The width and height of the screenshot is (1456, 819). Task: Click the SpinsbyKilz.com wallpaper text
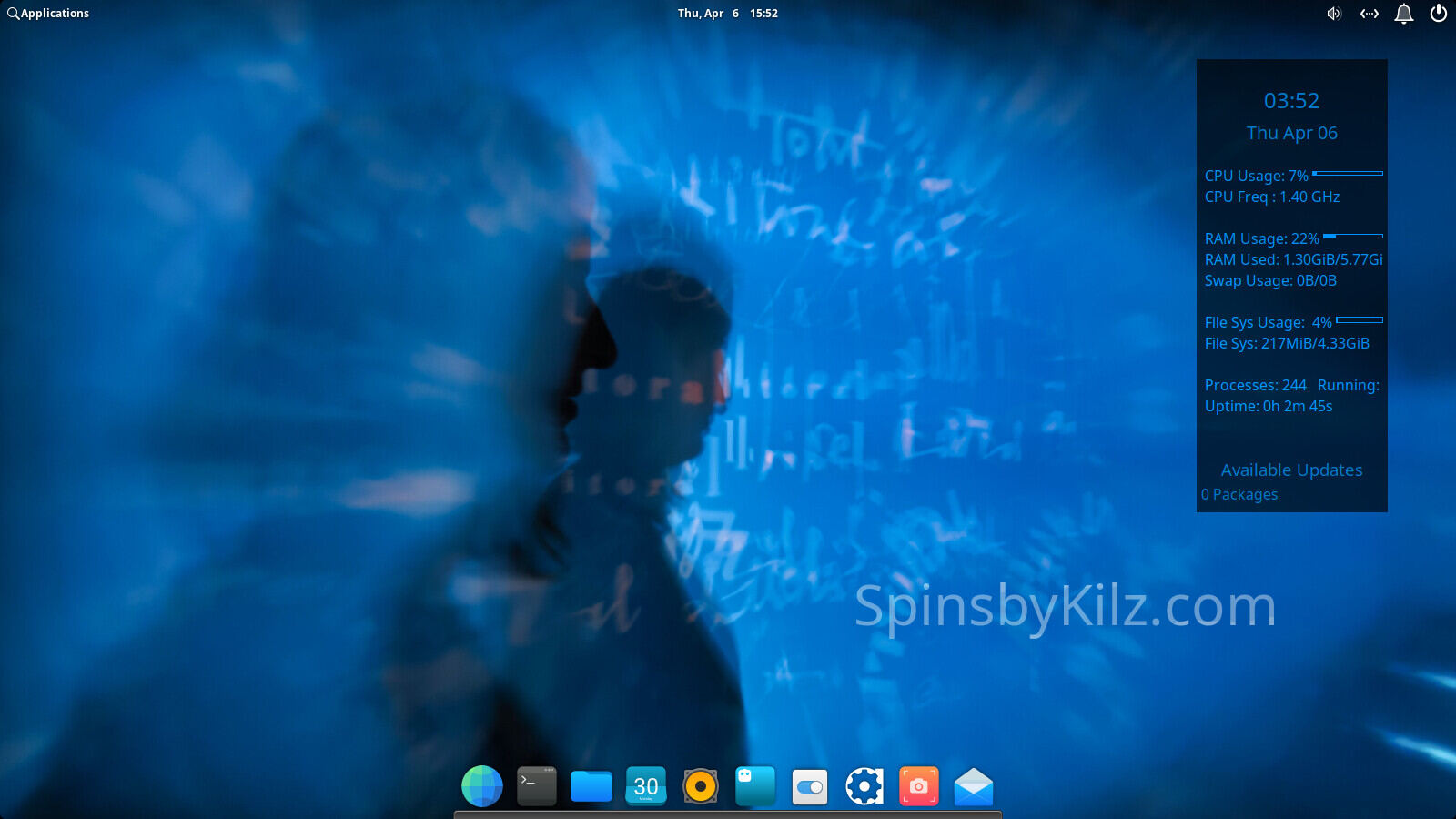coord(1065,607)
